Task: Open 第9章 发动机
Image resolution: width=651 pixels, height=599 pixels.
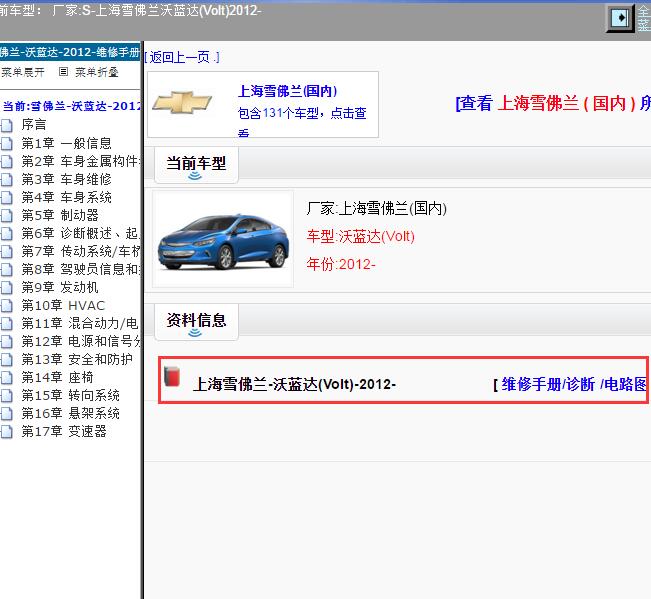Action: pos(60,287)
